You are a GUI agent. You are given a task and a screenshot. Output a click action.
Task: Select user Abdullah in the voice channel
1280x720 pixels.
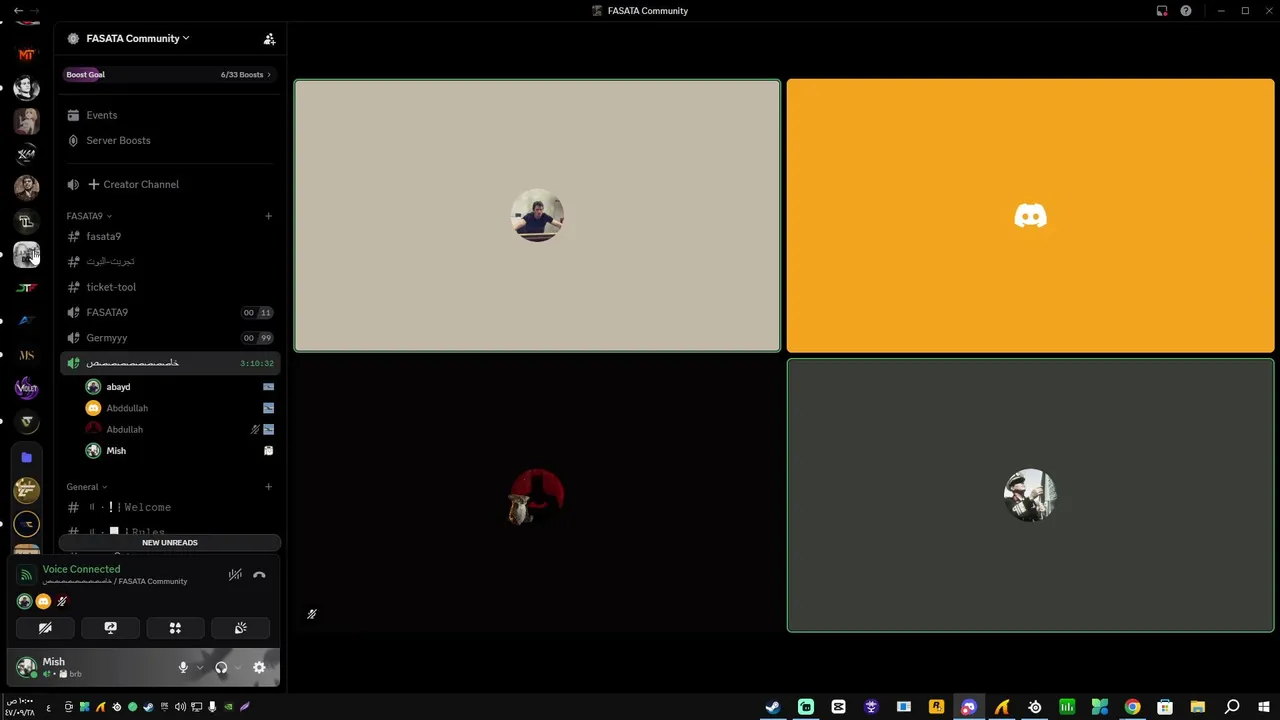[x=124, y=429]
